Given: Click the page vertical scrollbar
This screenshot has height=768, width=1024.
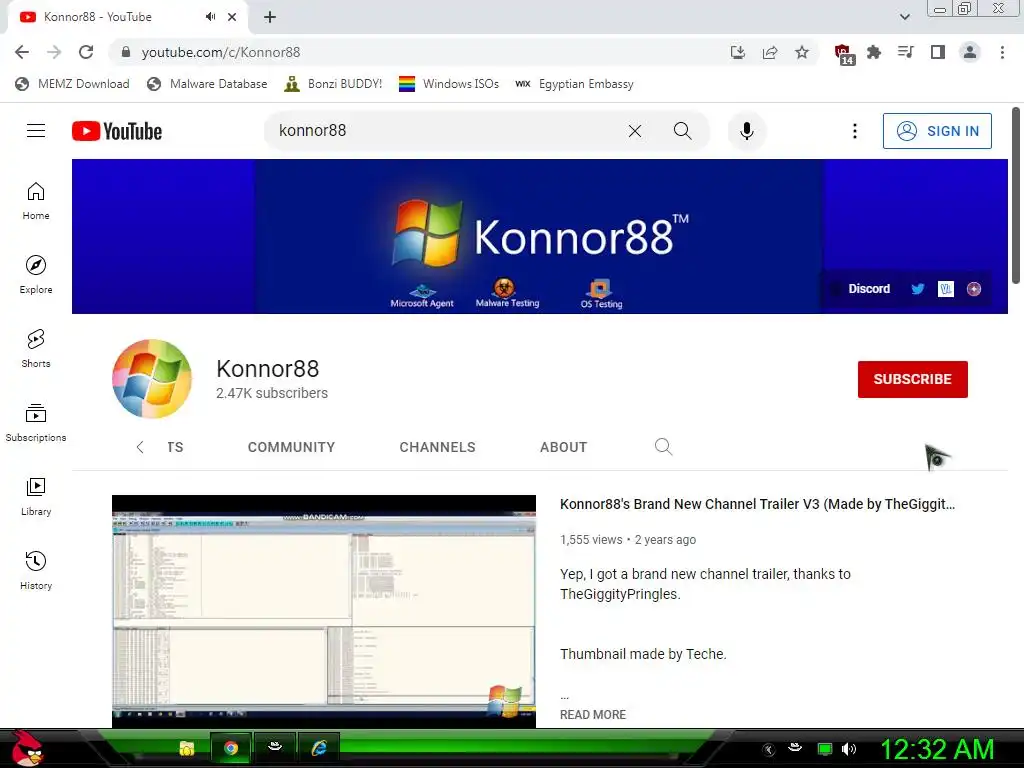Looking at the screenshot, I should pos(1016,196).
